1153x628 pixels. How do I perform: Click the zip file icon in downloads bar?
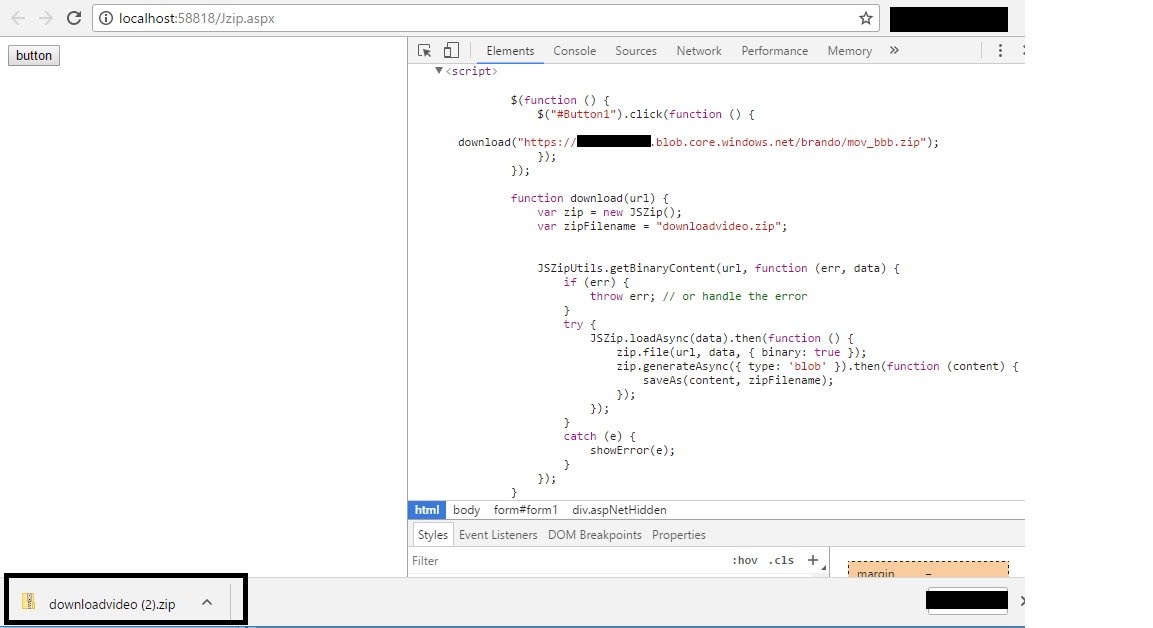click(29, 602)
